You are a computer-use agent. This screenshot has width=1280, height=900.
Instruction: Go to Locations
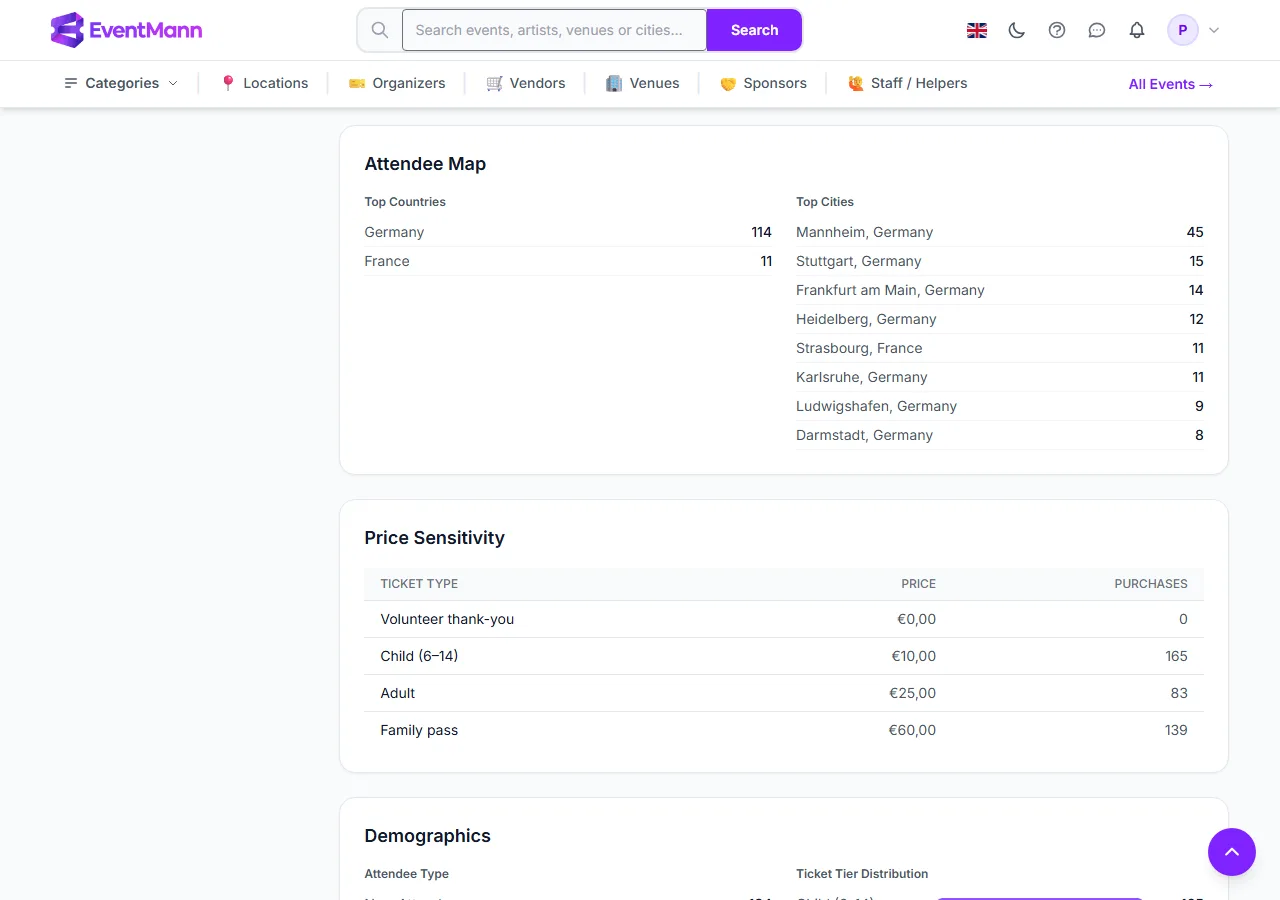[x=264, y=83]
